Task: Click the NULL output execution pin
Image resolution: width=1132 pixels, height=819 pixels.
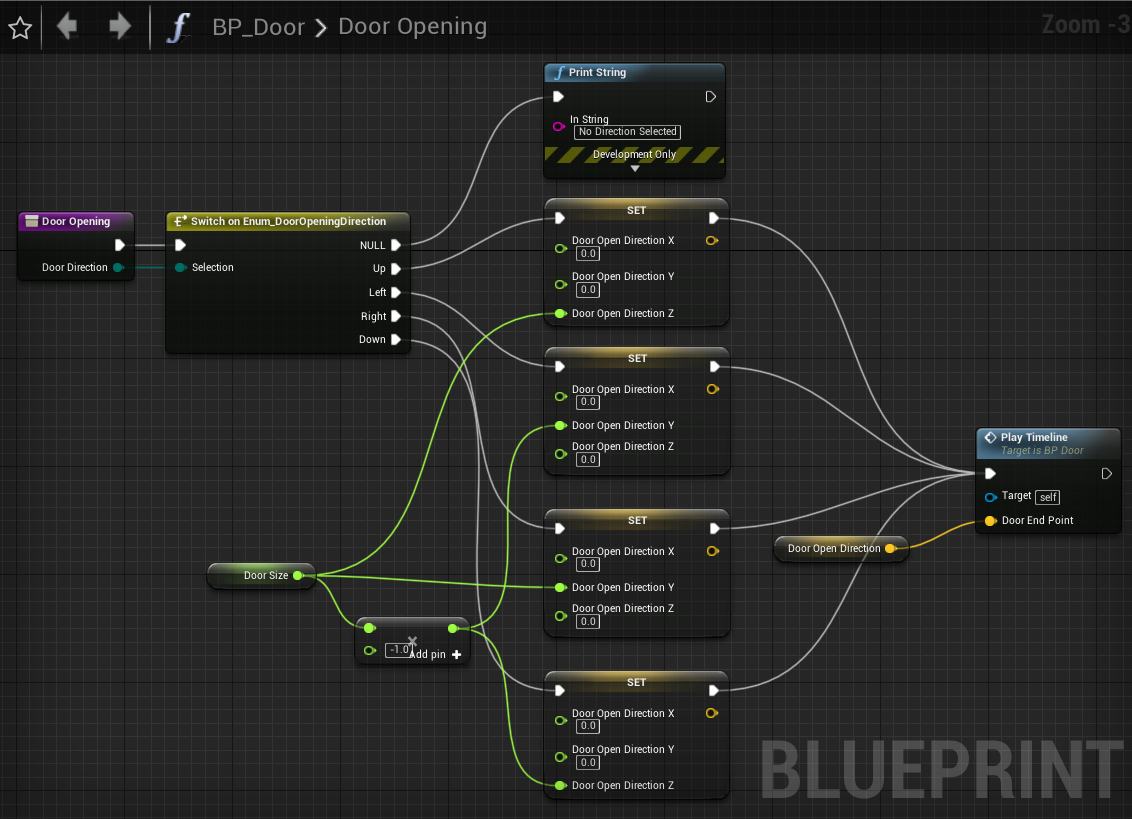Action: coord(396,245)
